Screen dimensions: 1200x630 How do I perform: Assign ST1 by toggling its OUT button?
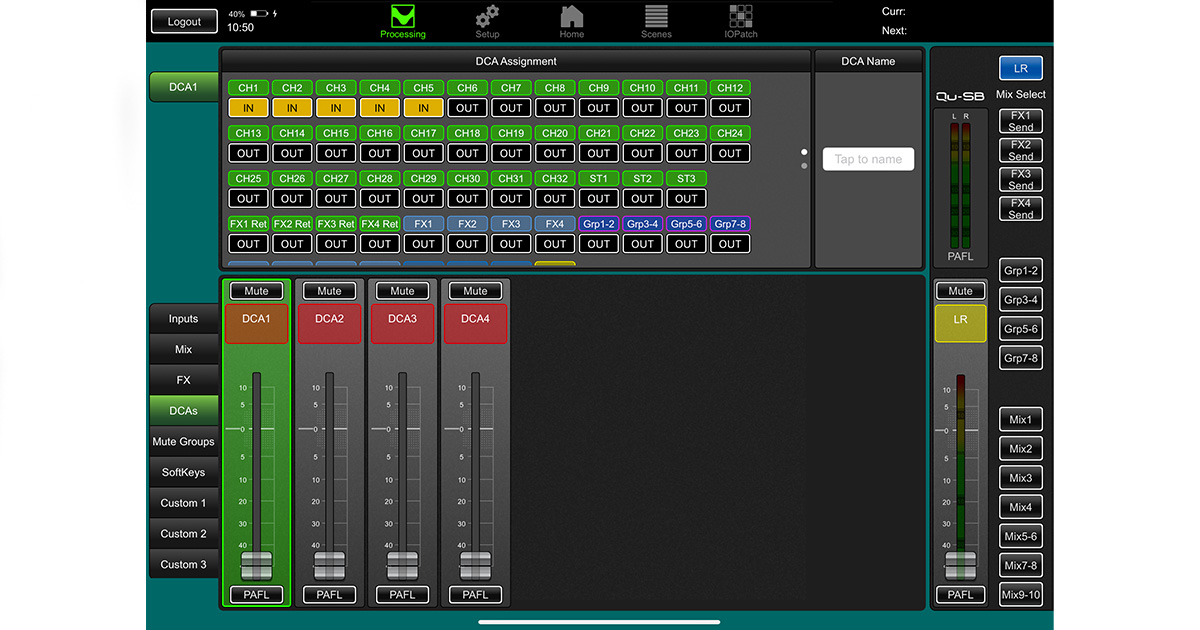click(x=599, y=198)
